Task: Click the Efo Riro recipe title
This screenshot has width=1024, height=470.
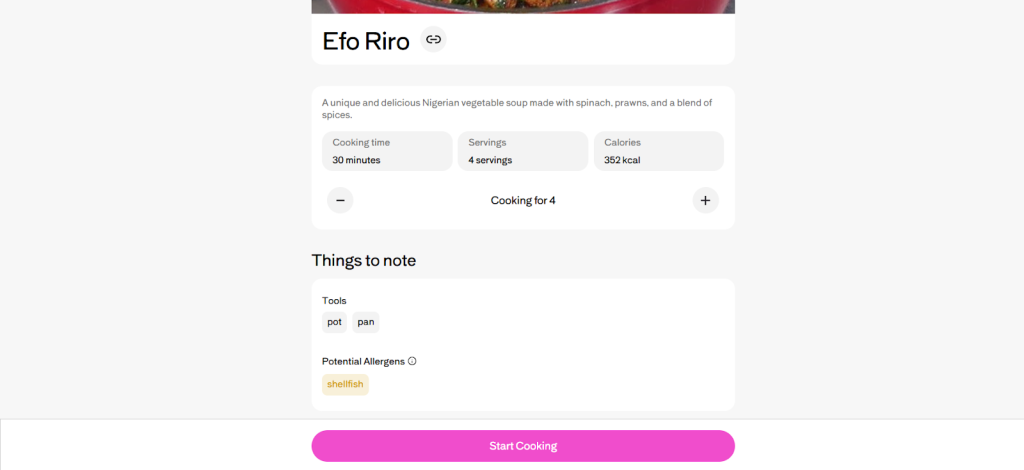Action: 366,41
